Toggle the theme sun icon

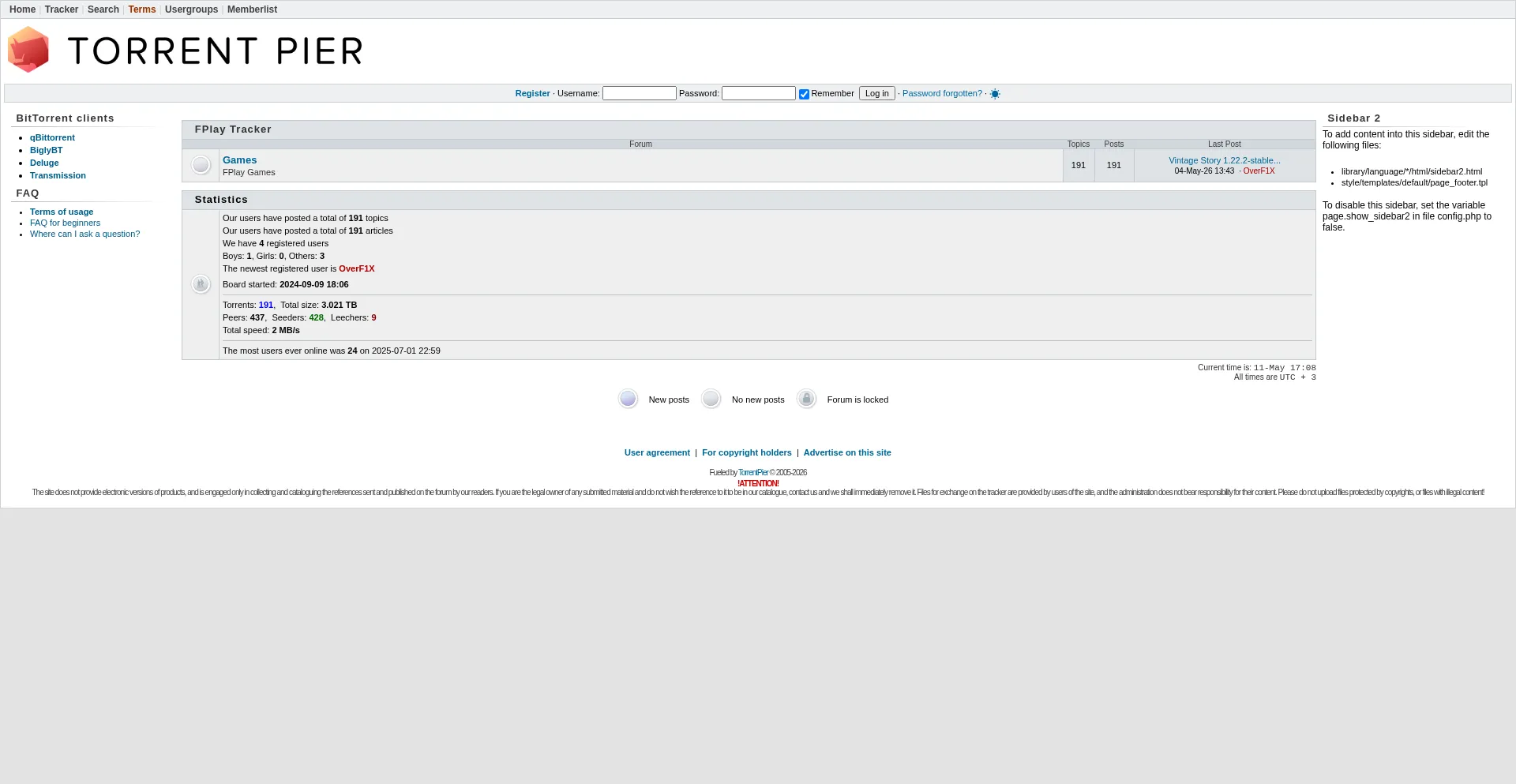click(x=995, y=94)
